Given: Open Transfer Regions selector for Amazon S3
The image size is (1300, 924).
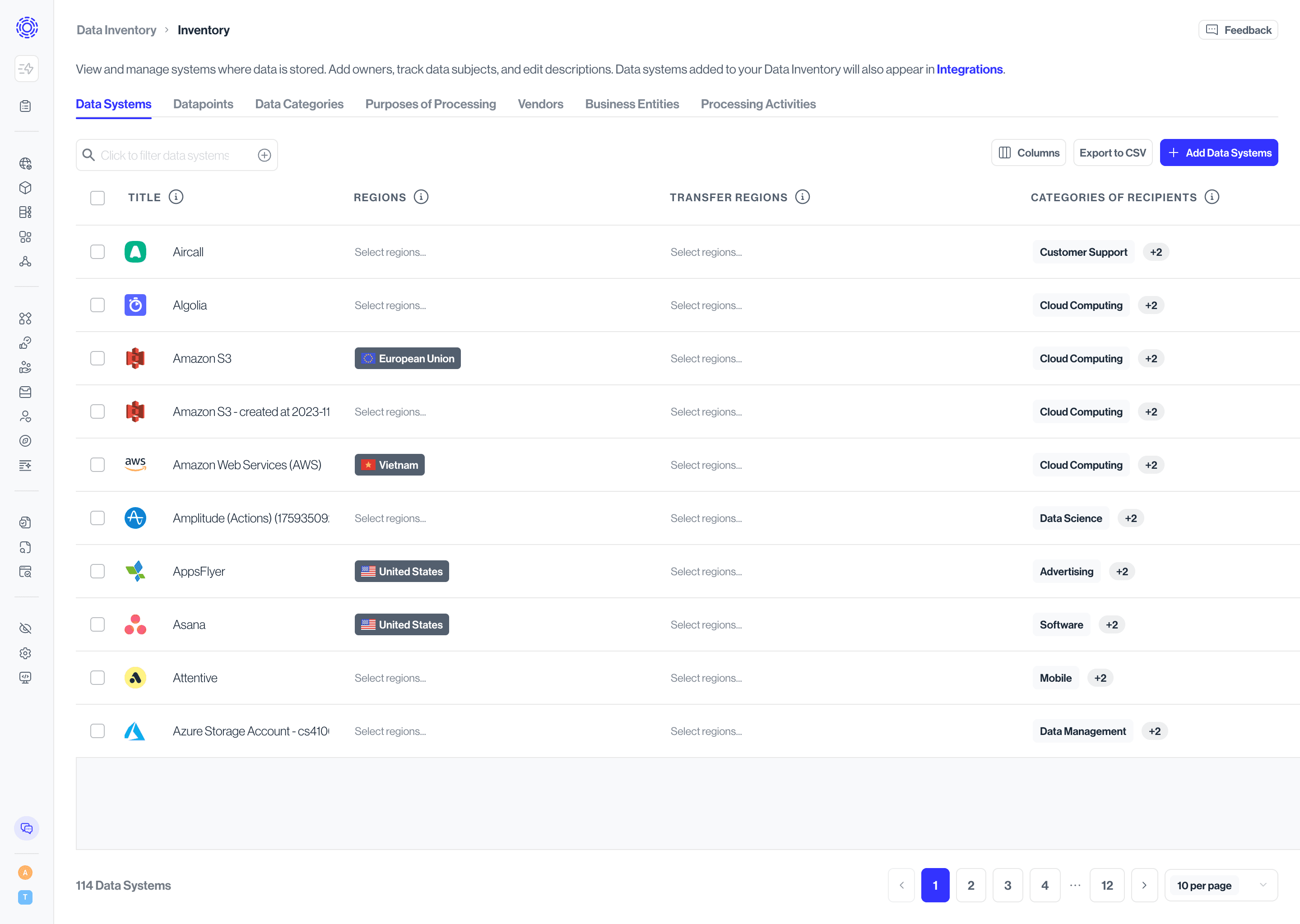Looking at the screenshot, I should pos(706,358).
